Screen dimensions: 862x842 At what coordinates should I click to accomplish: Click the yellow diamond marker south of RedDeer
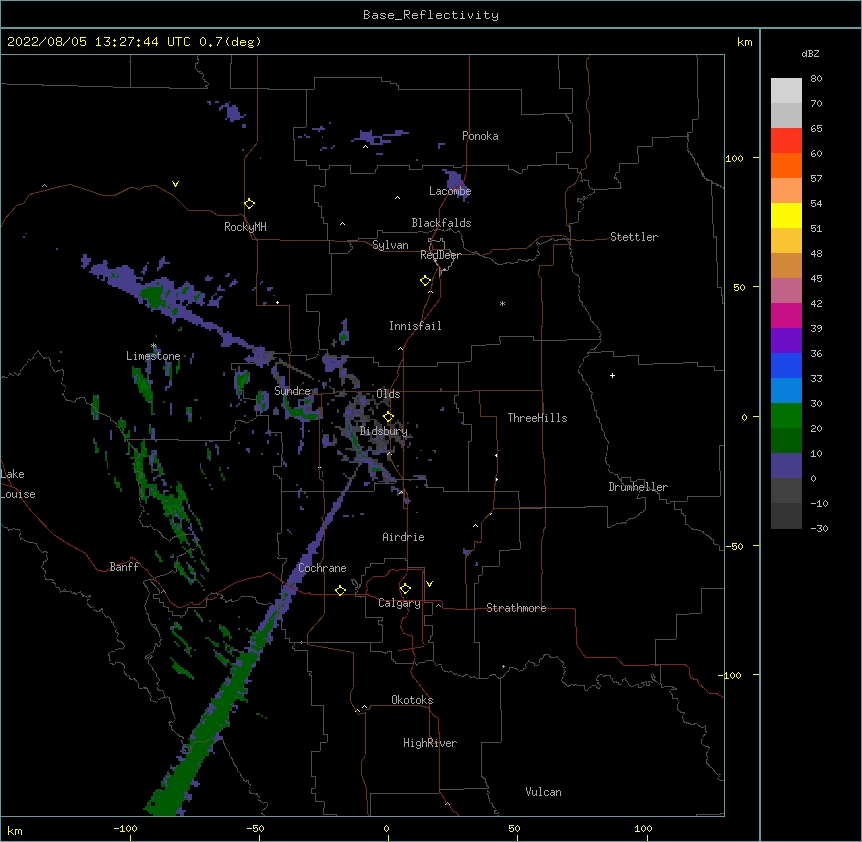click(425, 281)
